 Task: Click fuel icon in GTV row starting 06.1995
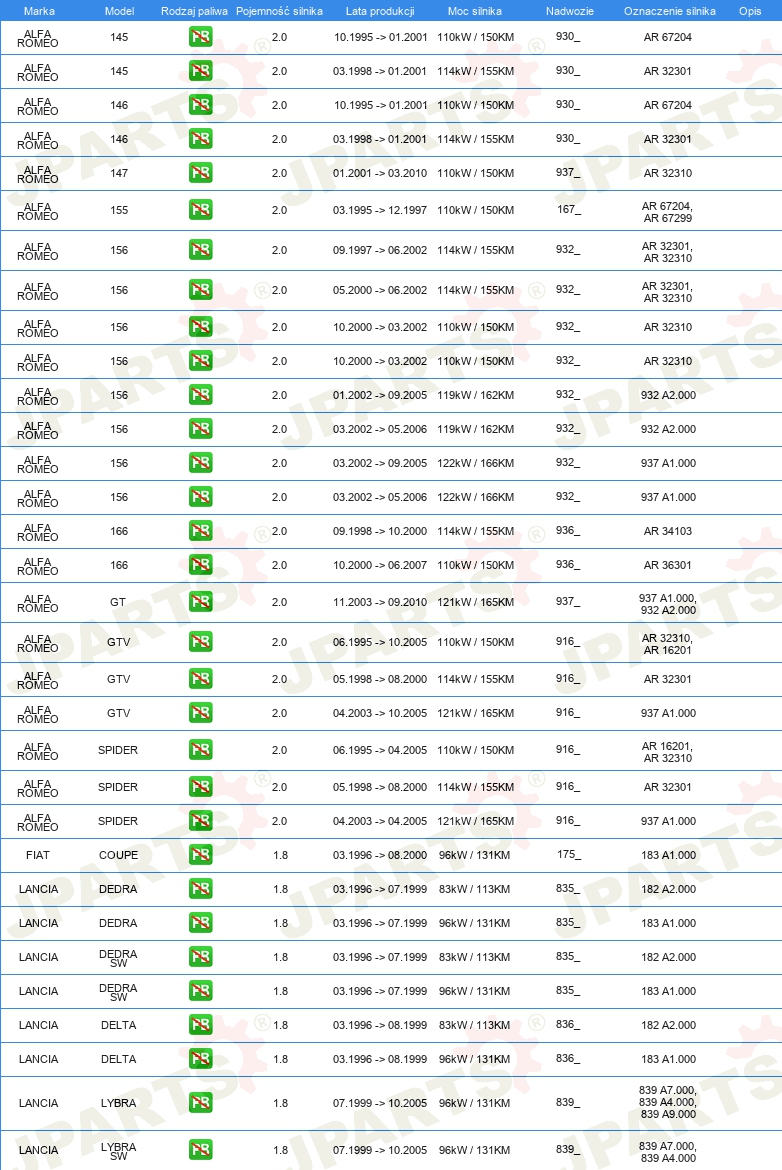click(201, 642)
